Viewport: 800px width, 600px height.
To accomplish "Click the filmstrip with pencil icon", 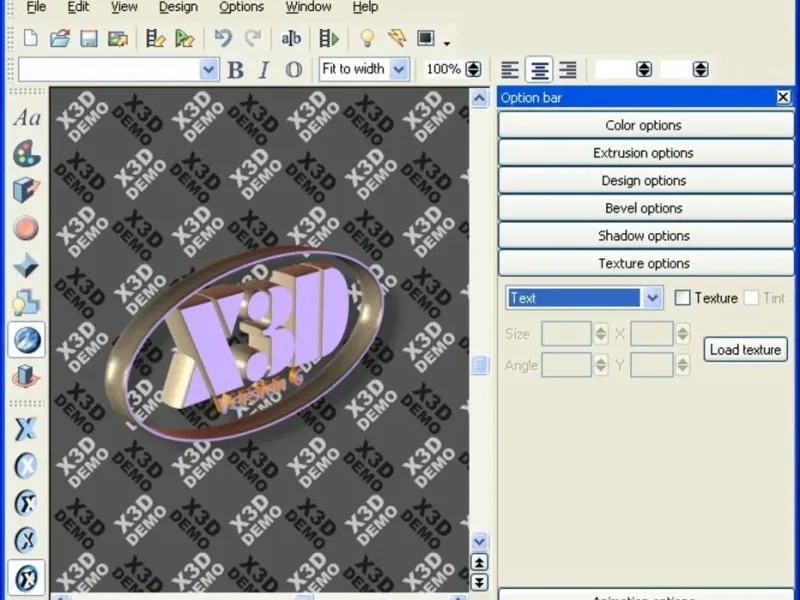I will point(155,38).
